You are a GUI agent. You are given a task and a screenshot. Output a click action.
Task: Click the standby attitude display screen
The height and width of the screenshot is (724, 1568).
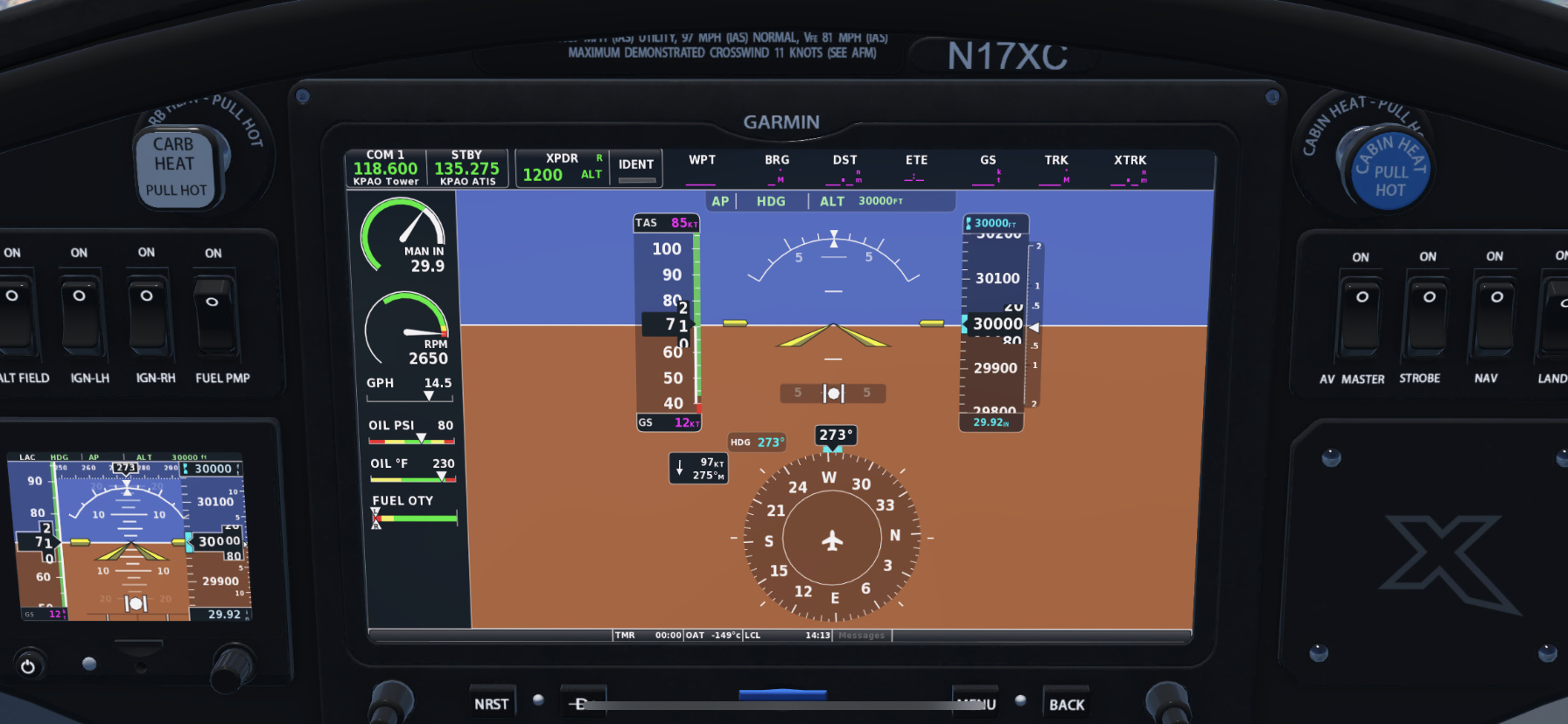point(131,536)
